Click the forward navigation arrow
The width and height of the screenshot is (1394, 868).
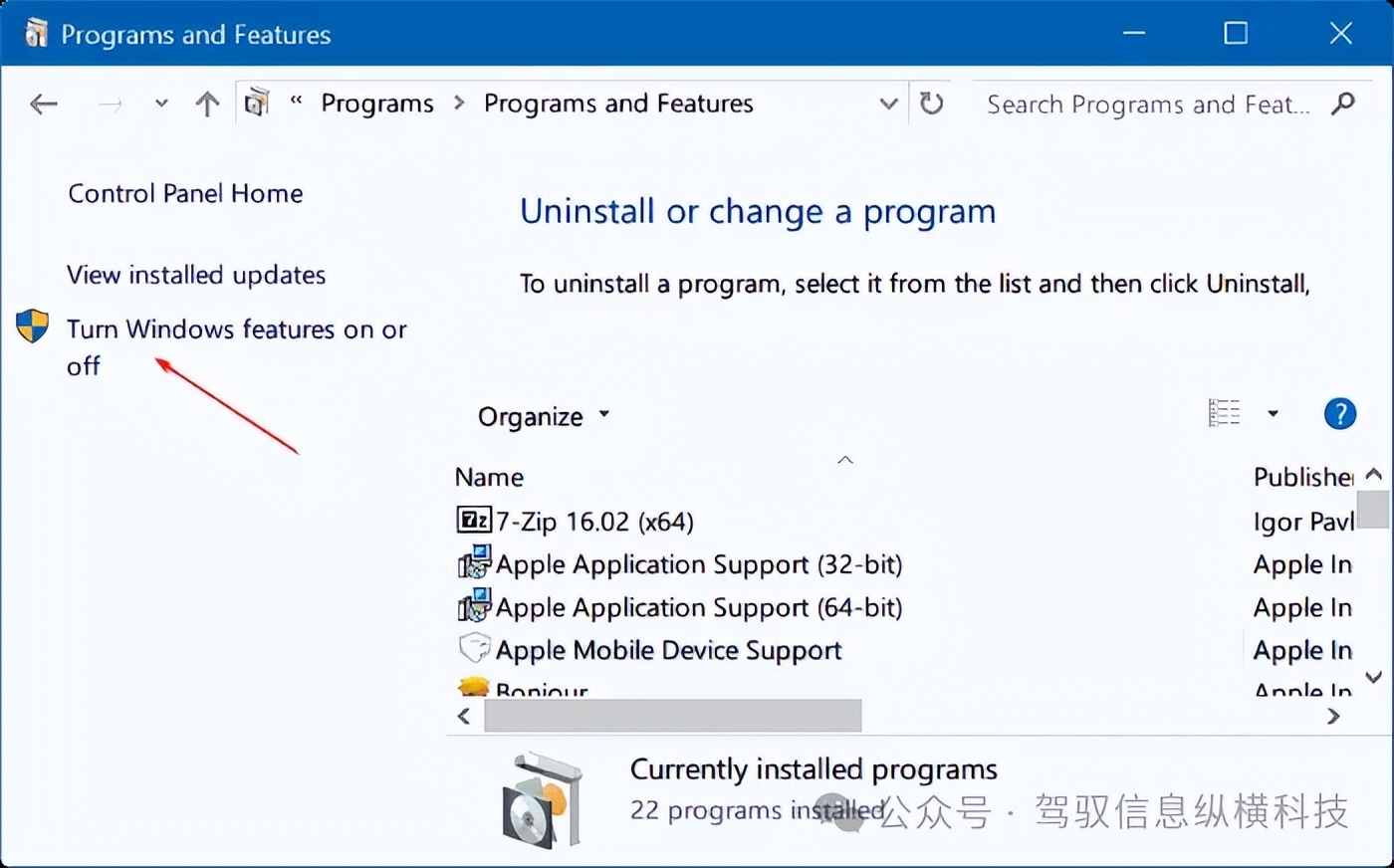[x=109, y=104]
